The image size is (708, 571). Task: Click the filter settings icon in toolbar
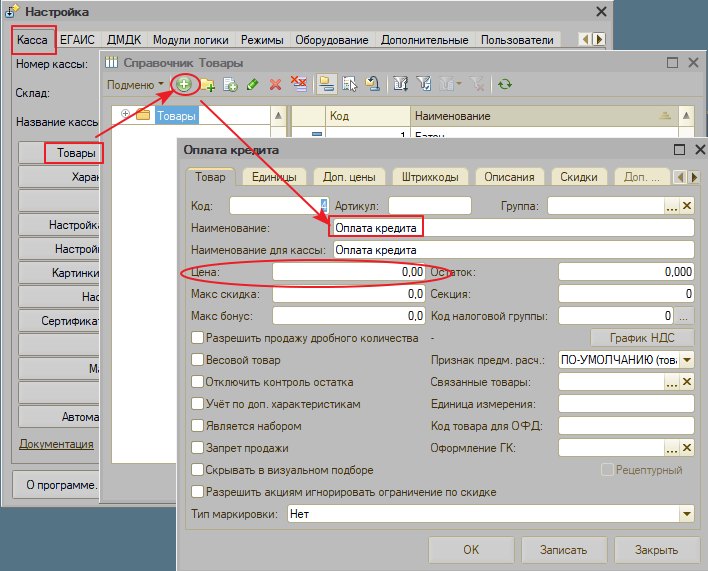tap(401, 84)
